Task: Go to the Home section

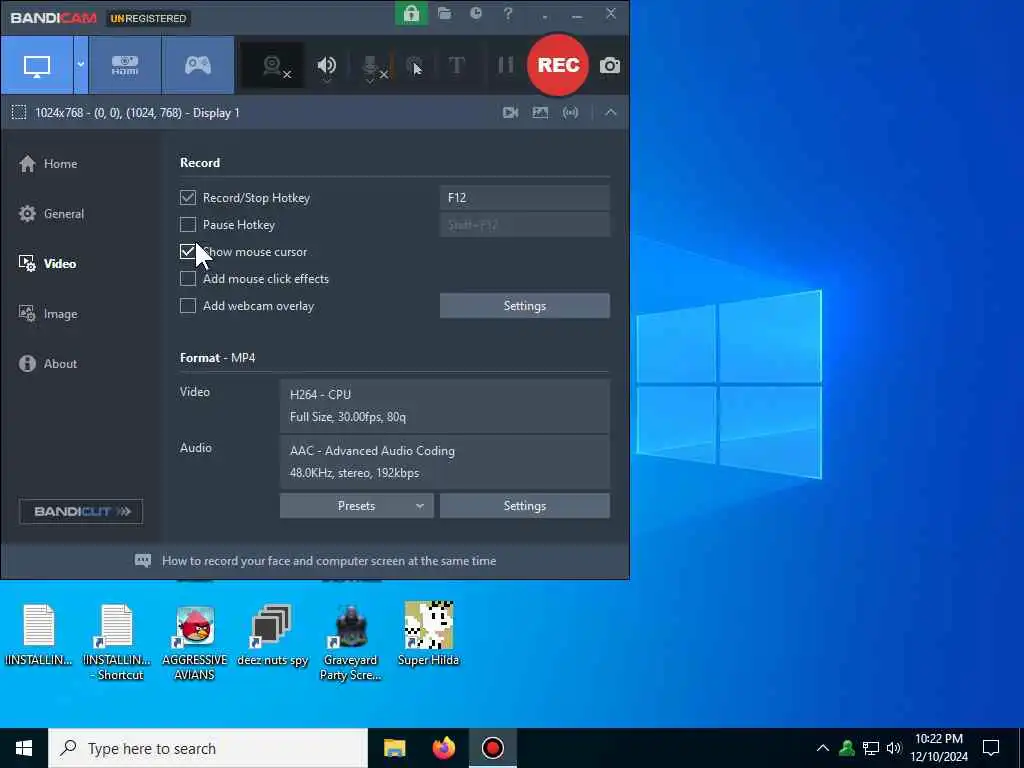Action: 48,163
